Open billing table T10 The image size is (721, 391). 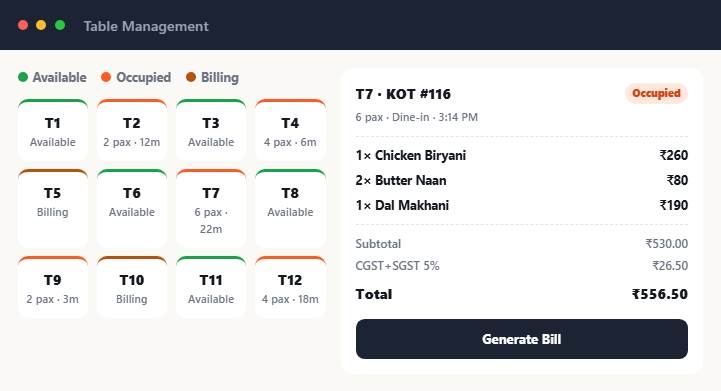pyautogui.click(x=132, y=287)
